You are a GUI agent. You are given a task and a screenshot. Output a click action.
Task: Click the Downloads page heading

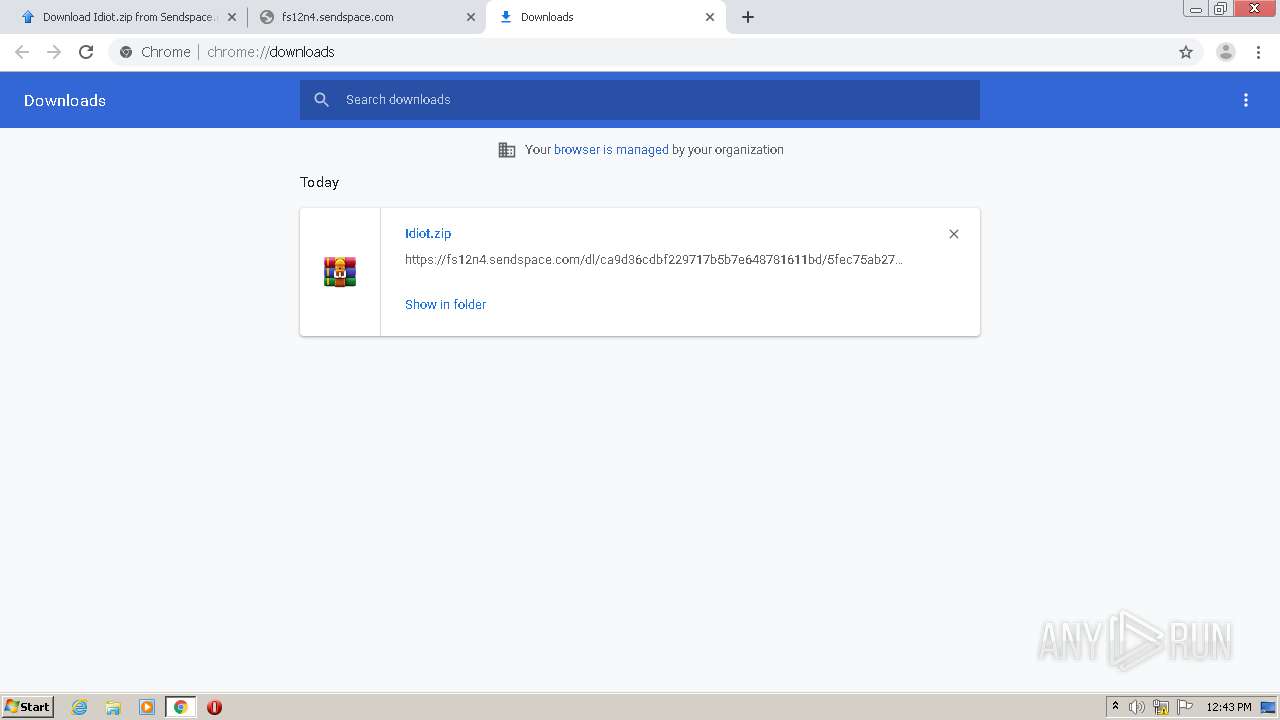65,100
